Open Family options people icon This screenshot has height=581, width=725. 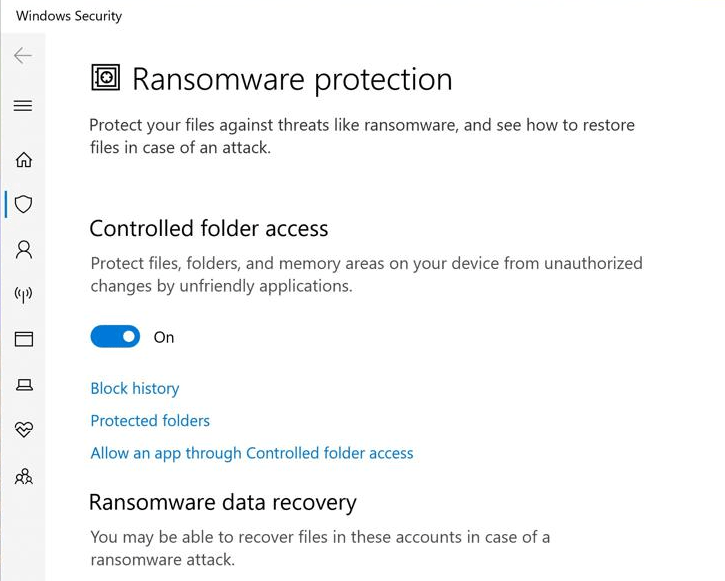[x=23, y=476]
